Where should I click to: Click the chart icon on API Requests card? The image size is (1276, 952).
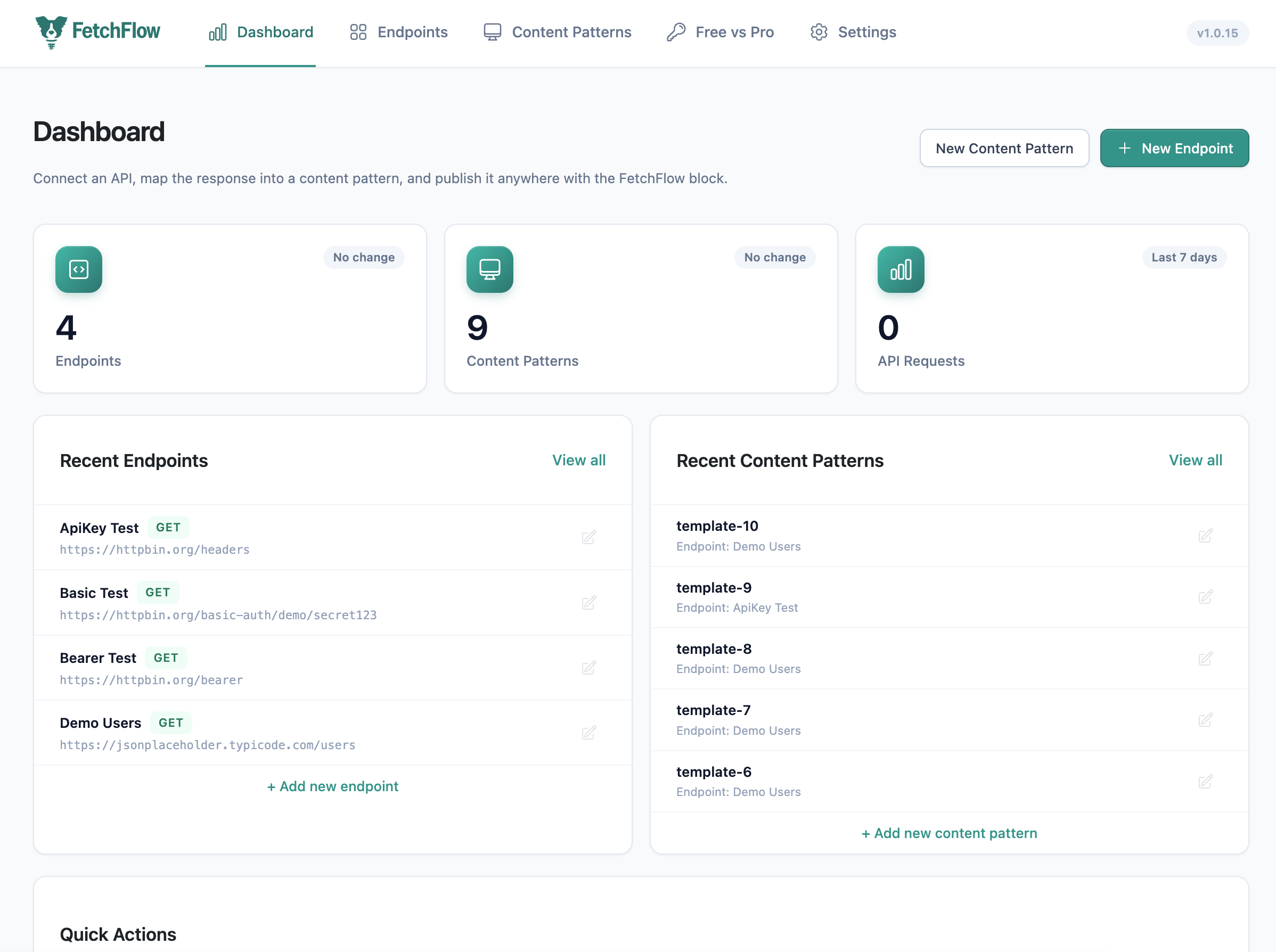pos(901,269)
